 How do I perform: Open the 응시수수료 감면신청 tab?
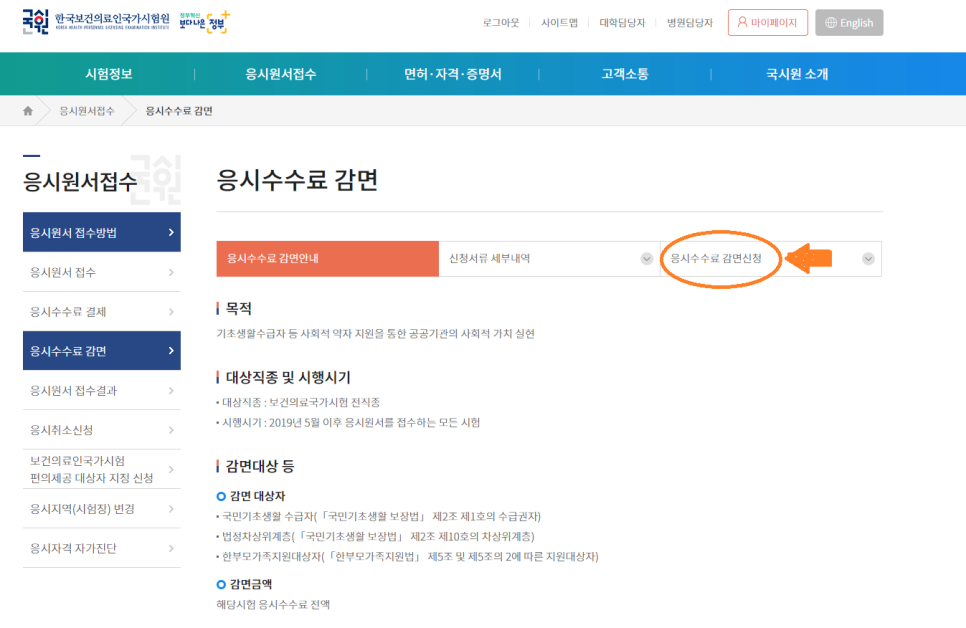click(x=715, y=259)
